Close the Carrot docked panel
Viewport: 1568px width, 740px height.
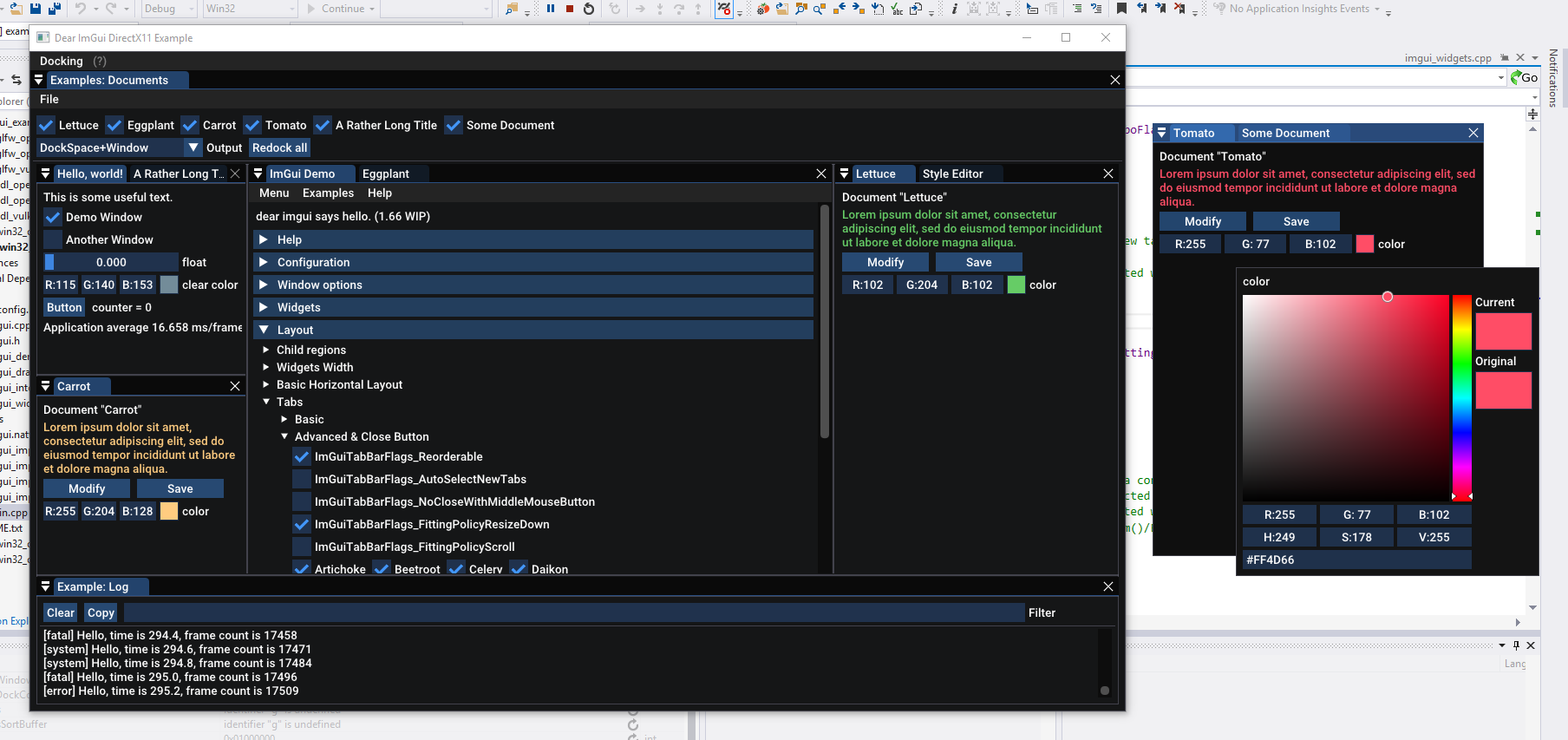[235, 386]
